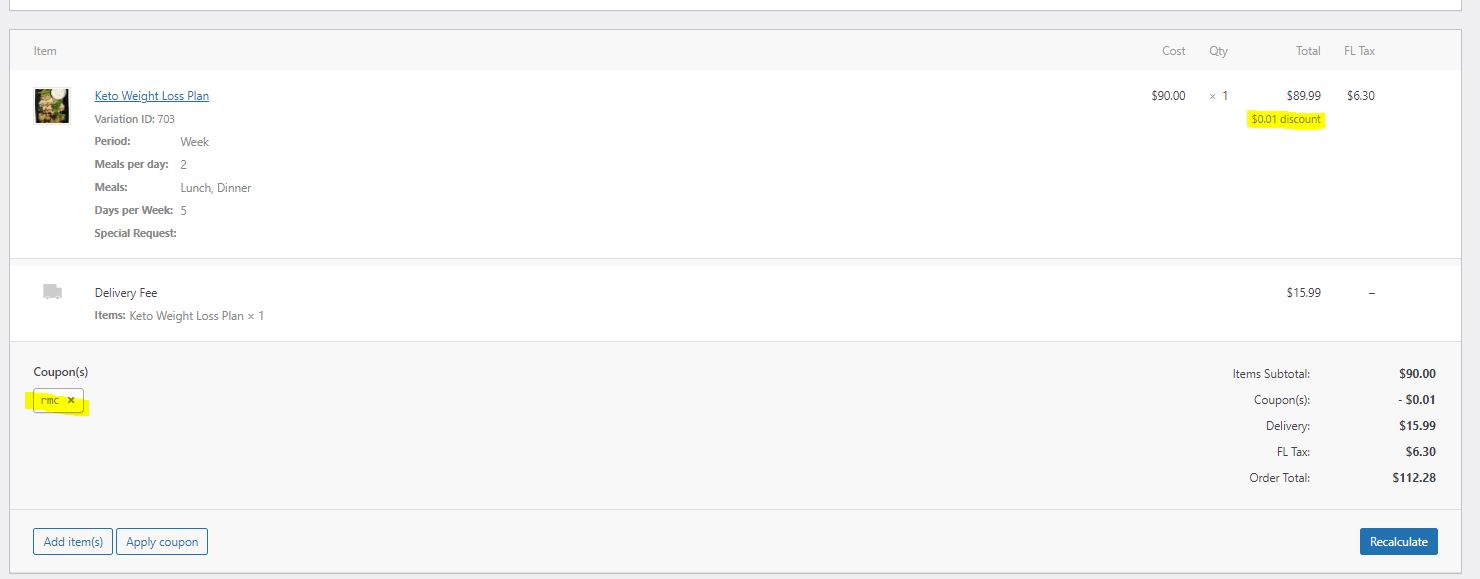Click the $6.30 item tax value
The image size is (1480, 579).
click(x=1361, y=96)
